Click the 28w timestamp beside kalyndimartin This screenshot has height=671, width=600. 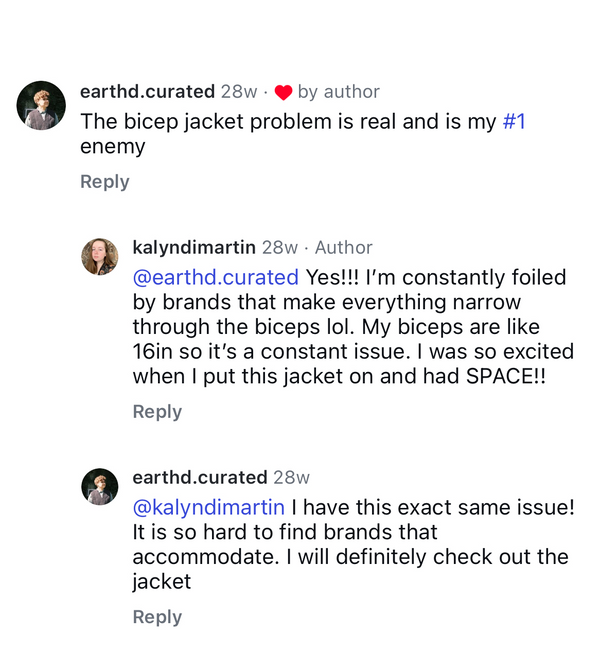pyautogui.click(x=280, y=247)
